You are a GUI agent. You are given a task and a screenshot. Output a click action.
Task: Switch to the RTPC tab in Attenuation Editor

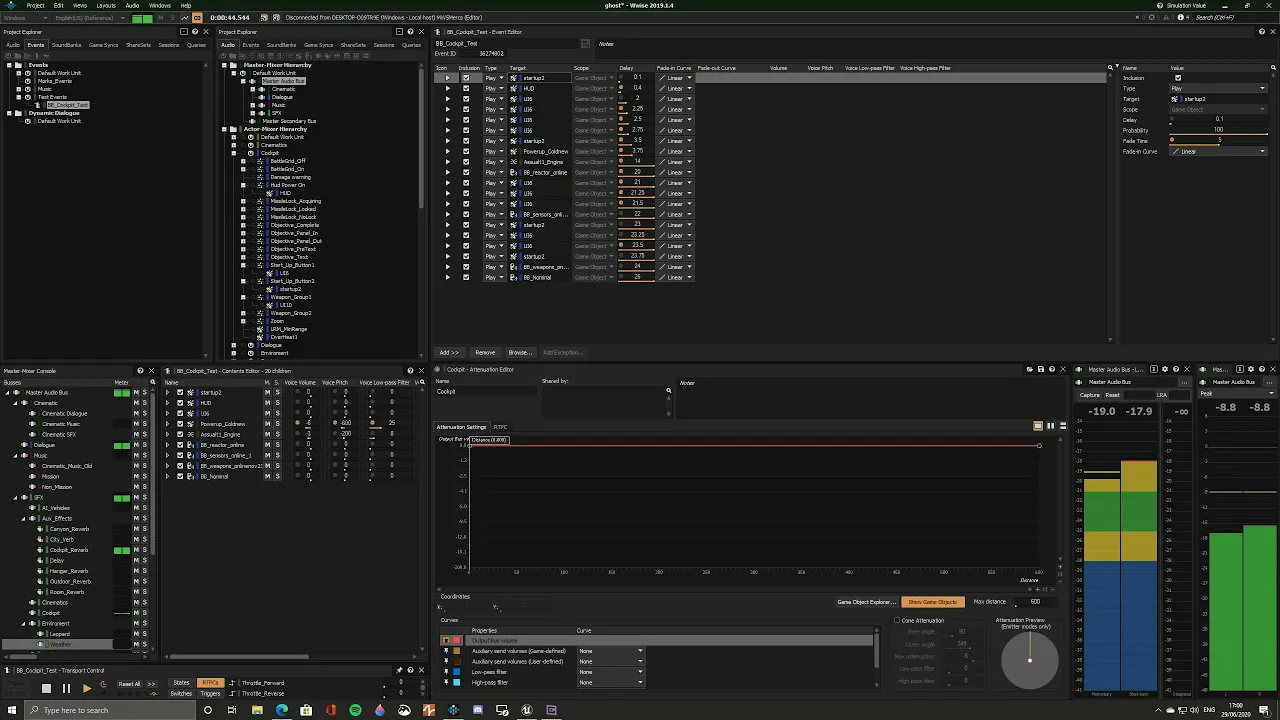[500, 427]
